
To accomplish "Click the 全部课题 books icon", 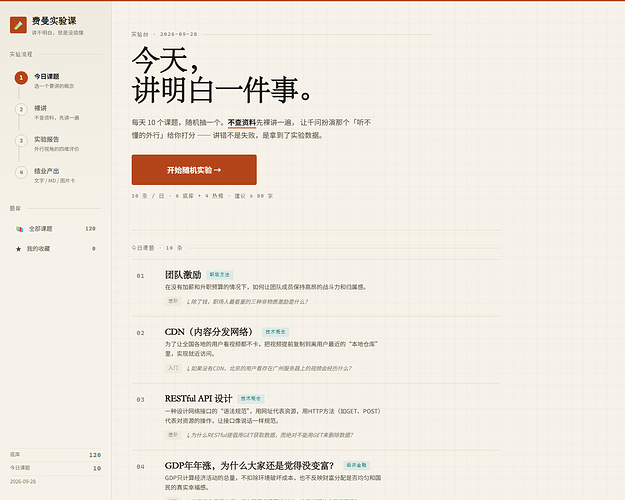I will click(19, 229).
